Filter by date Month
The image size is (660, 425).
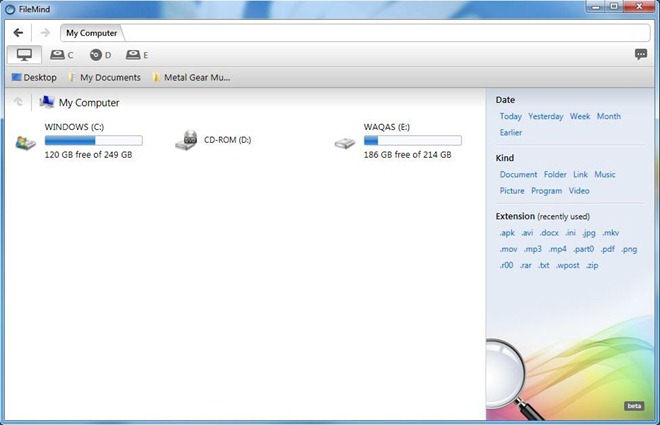click(x=609, y=116)
